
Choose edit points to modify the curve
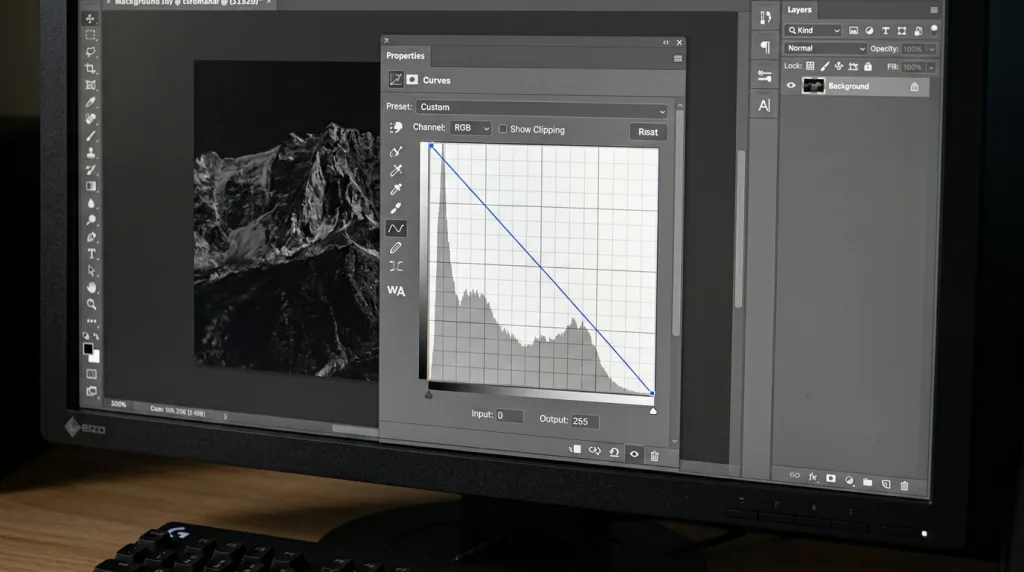[396, 229]
